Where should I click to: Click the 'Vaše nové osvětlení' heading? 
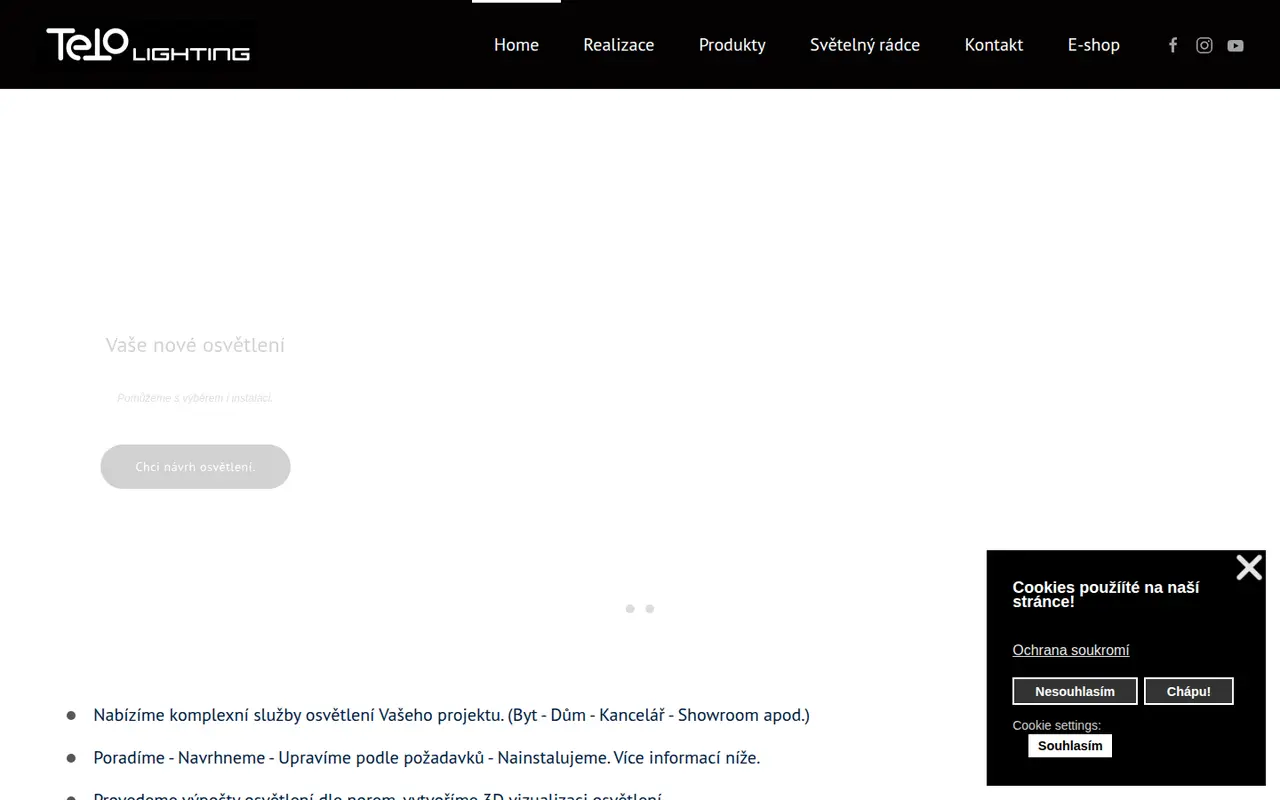click(195, 345)
